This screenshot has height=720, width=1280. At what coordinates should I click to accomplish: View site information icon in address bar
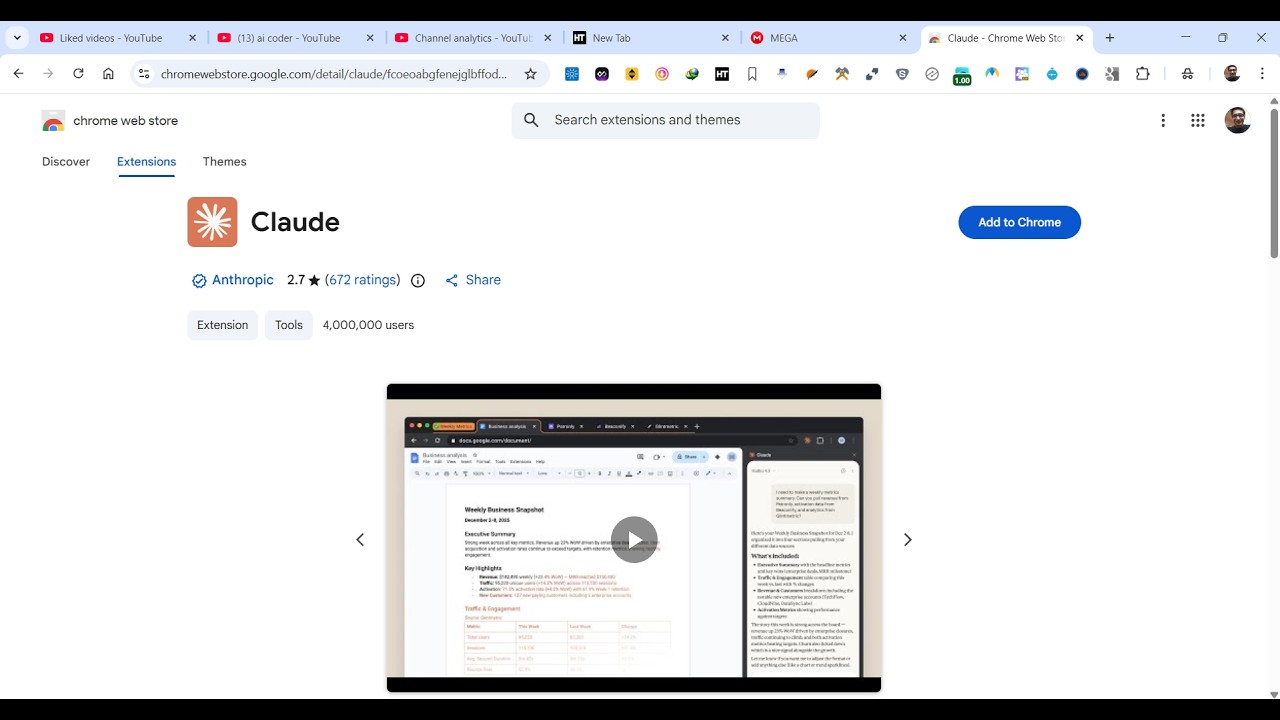tap(144, 74)
